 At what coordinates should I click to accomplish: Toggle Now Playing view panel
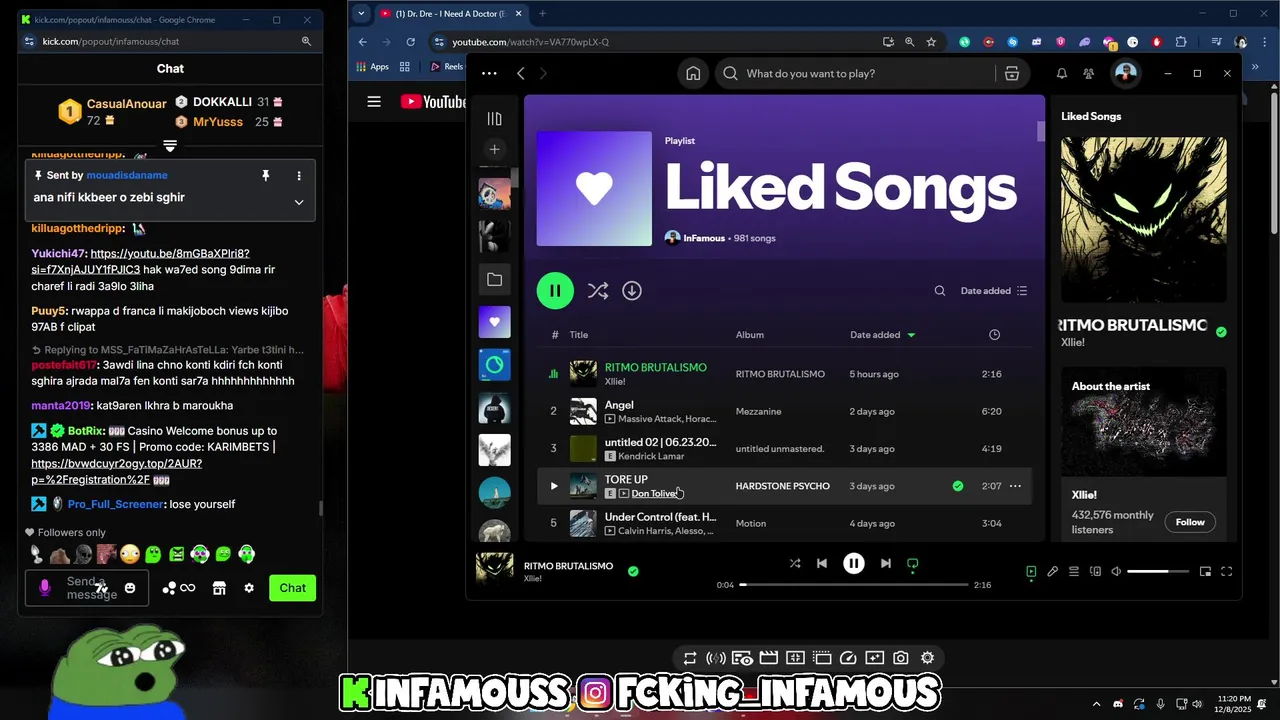point(1031,572)
